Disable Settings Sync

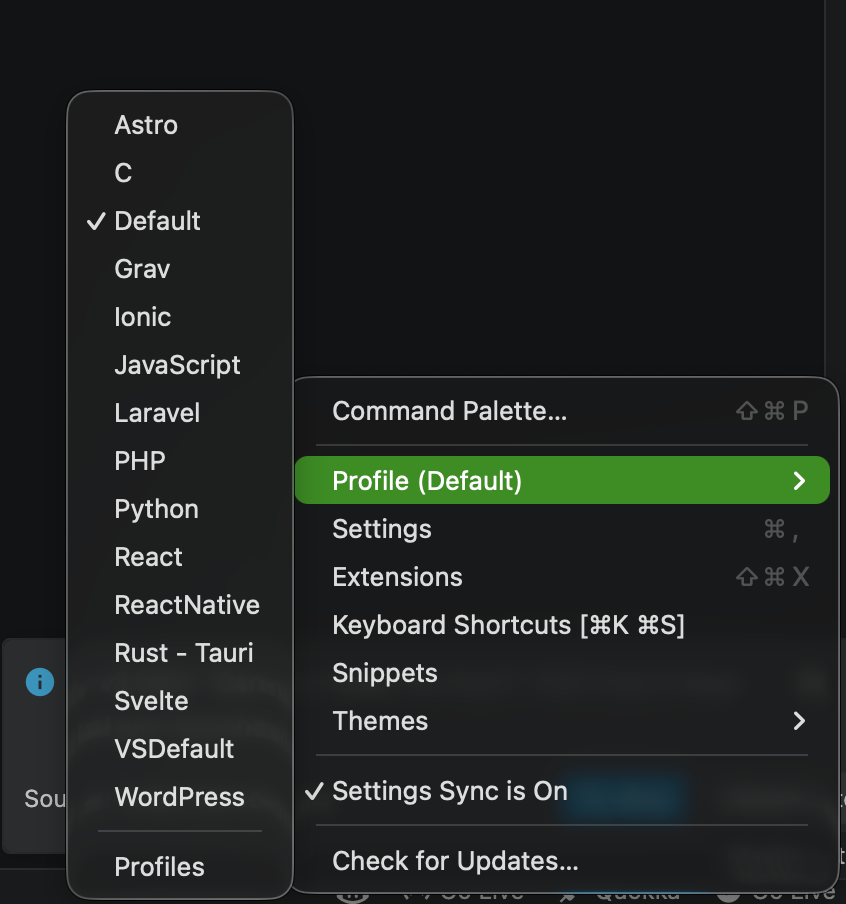449,791
